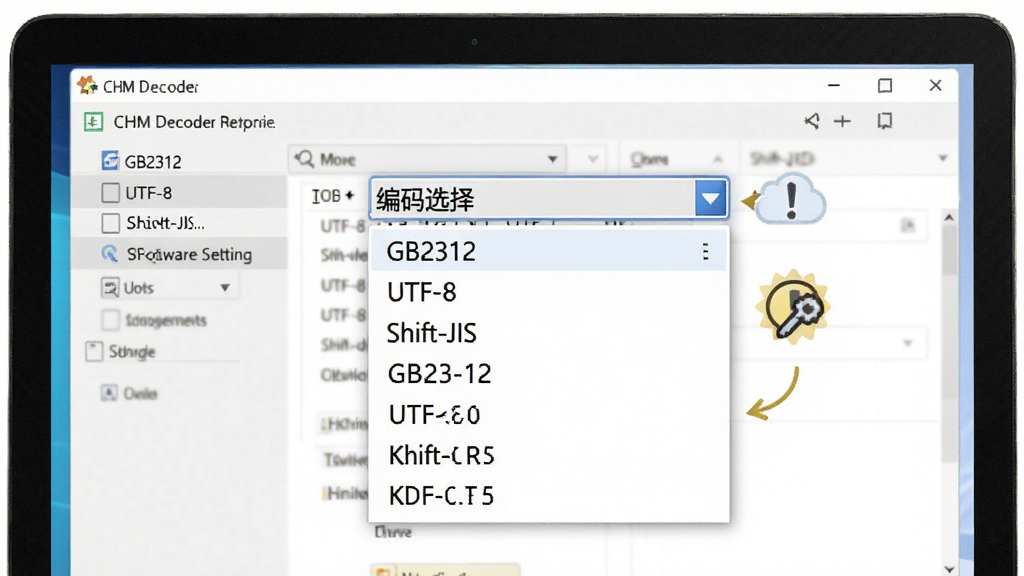Collapse the blurred panel's up chevron
Image resolution: width=1024 pixels, height=576 pixels.
click(x=718, y=159)
